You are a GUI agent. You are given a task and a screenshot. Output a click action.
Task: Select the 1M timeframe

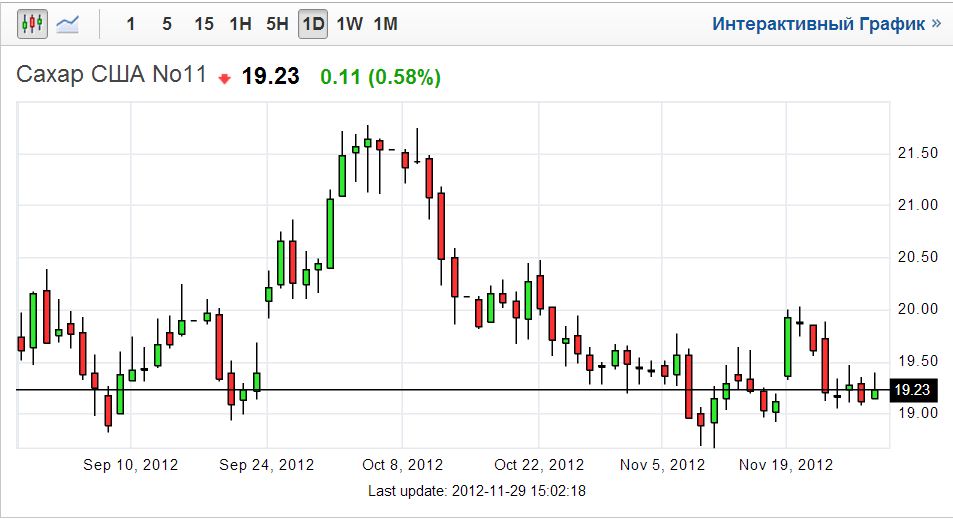(x=385, y=24)
